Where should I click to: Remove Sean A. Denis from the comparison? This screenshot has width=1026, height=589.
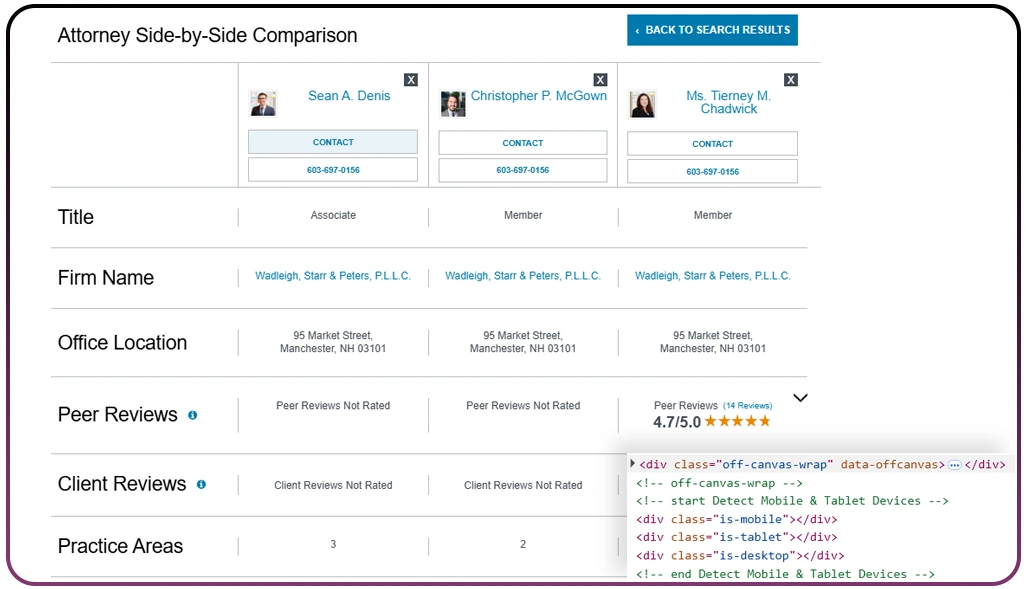[411, 79]
